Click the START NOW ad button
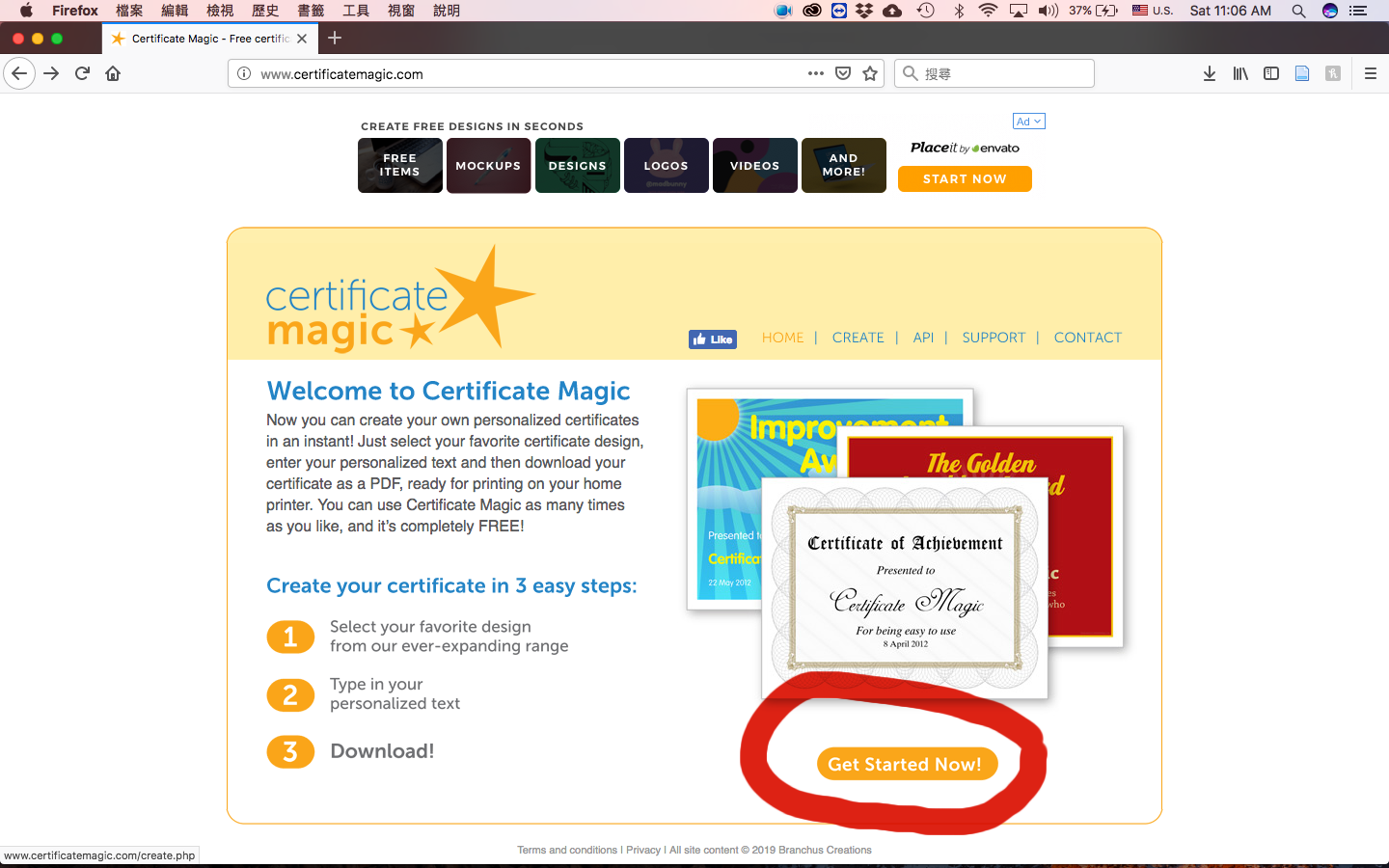 964,179
